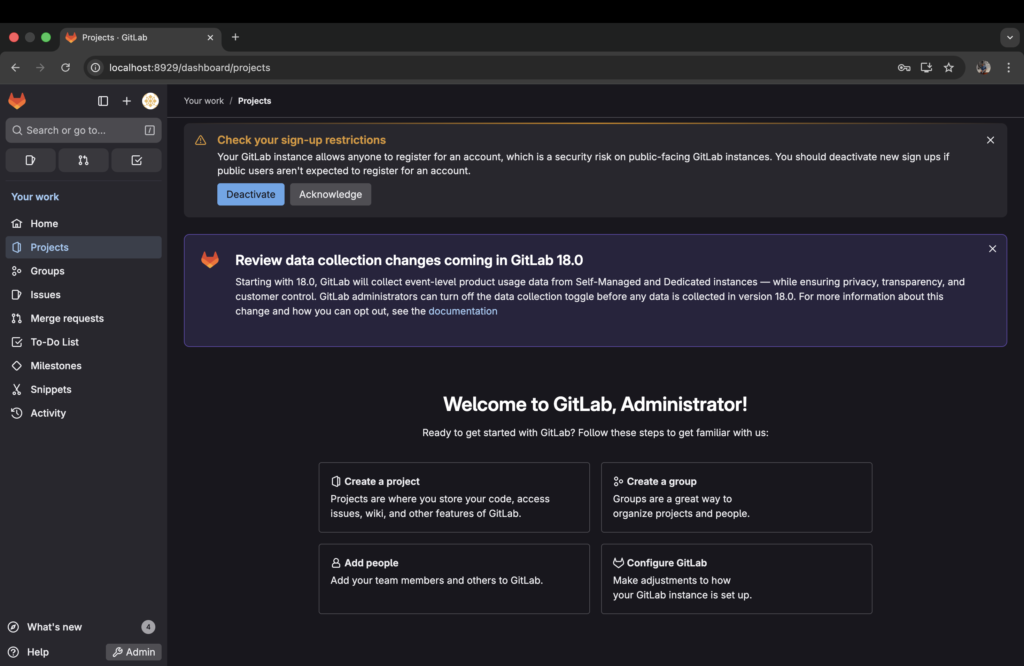Click the GitLab logo in the sidebar

click(16, 100)
